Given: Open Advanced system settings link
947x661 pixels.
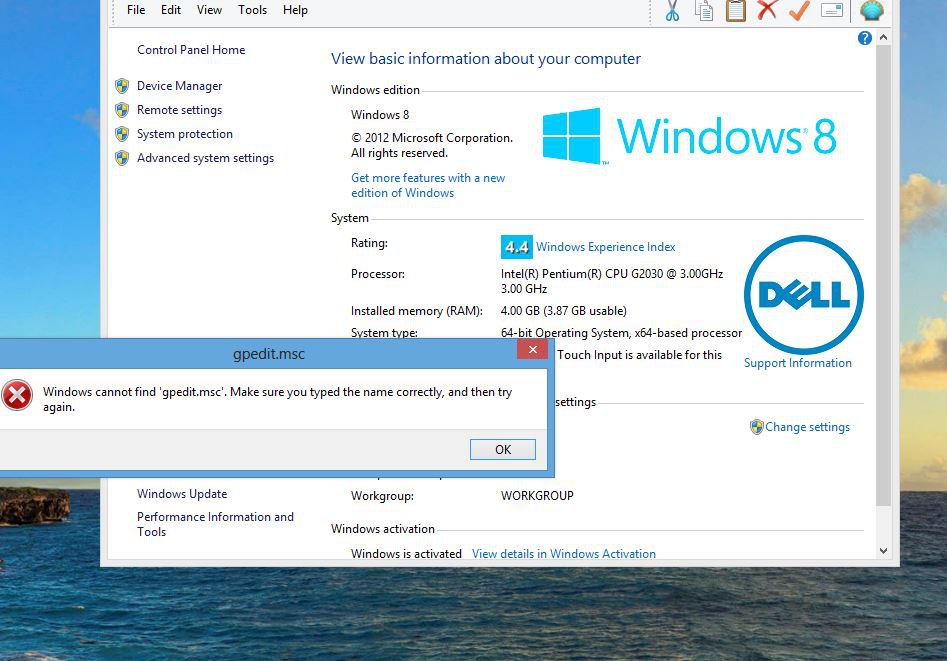Looking at the screenshot, I should 205,158.
